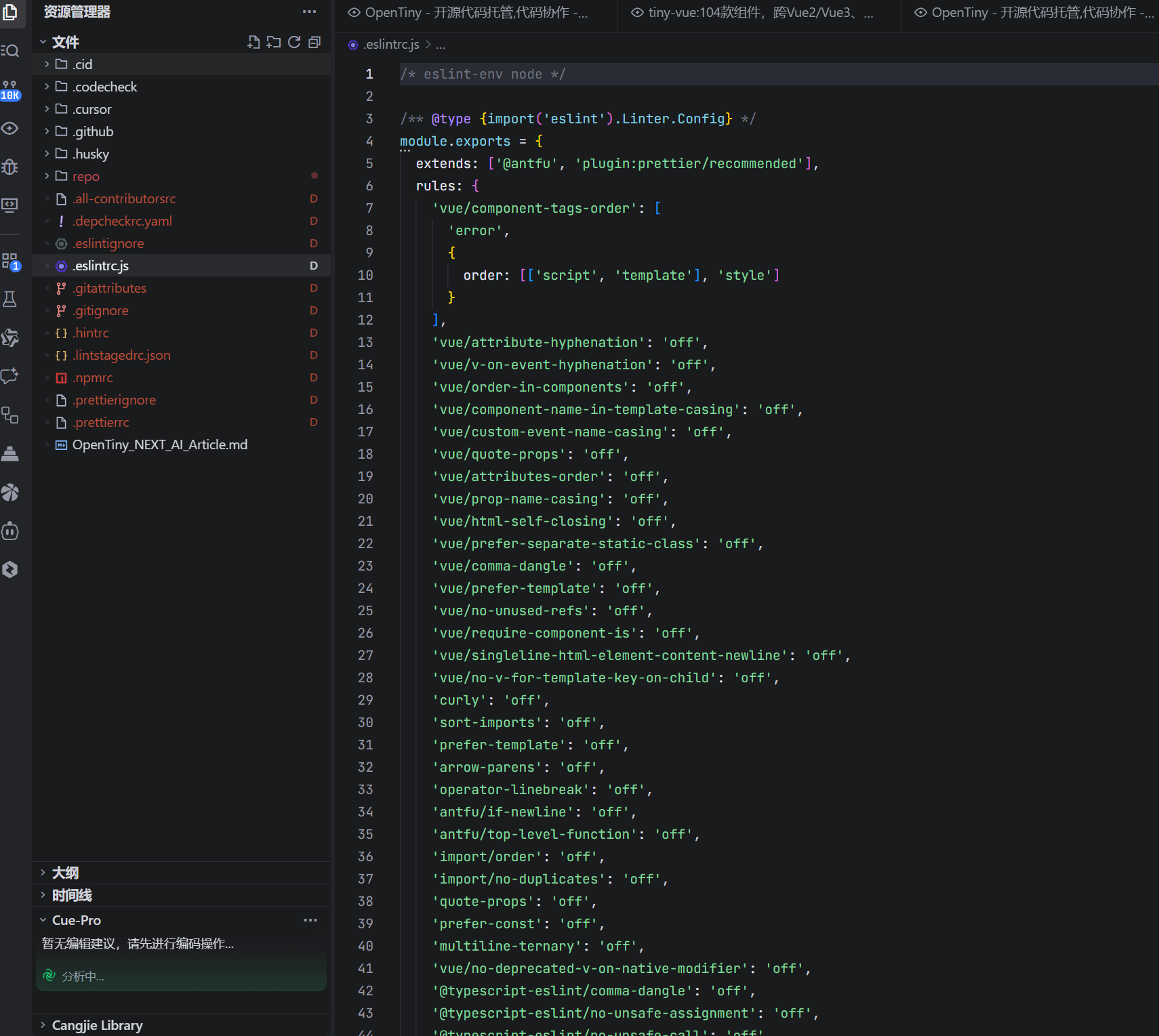Open Extensions icon with badge 1
The height and width of the screenshot is (1036, 1159).
[10, 262]
